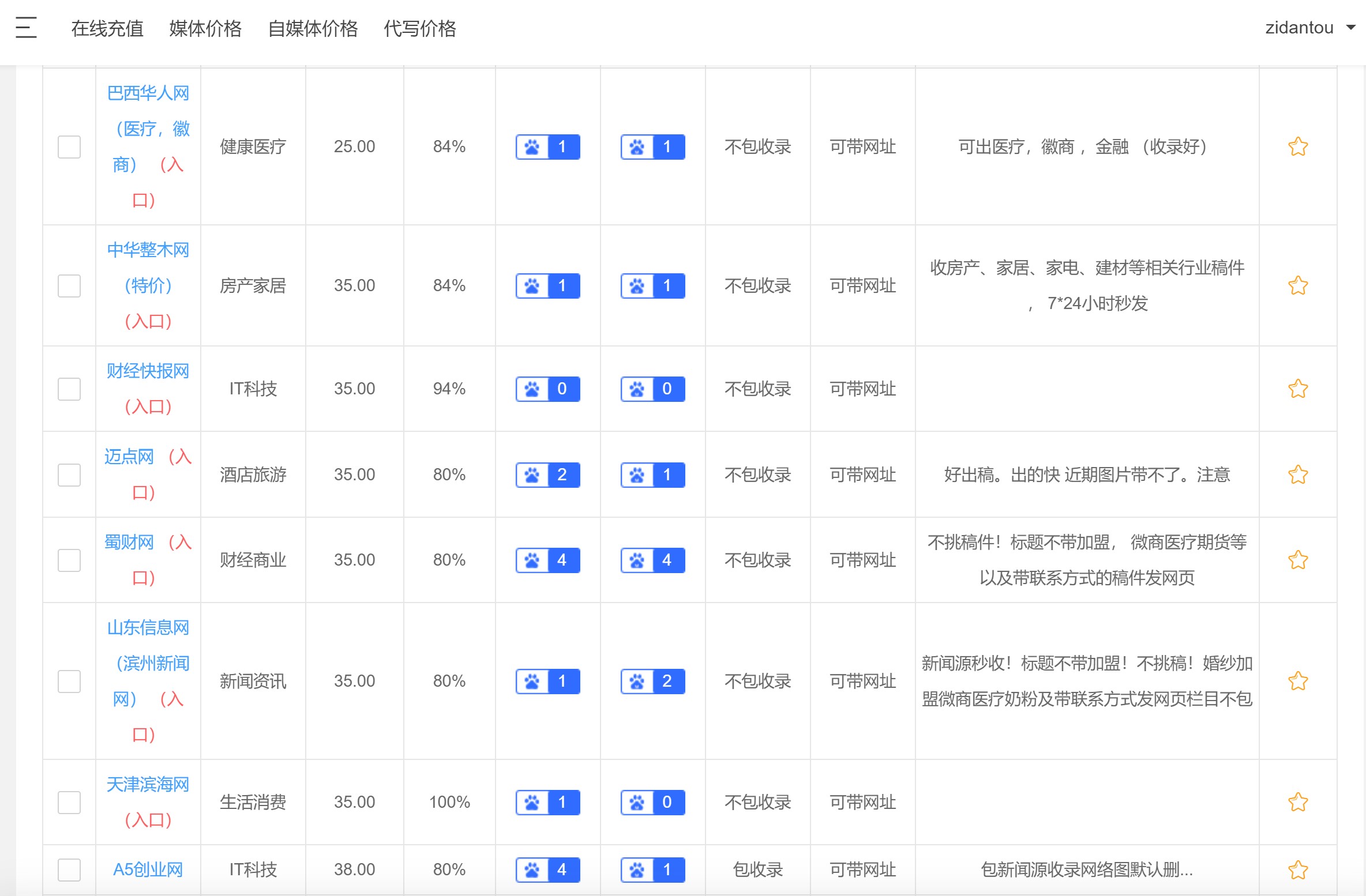Click first Baidu badge showing 2 for 迈点网

pos(547,475)
